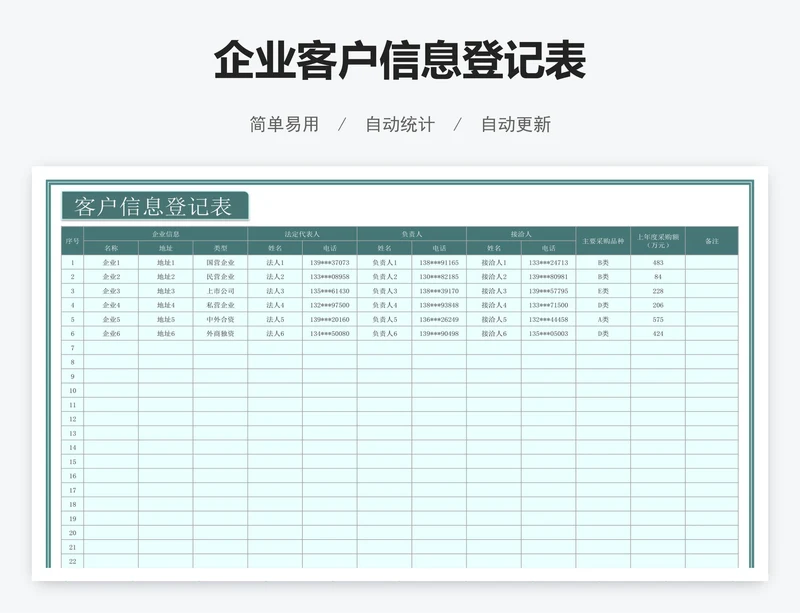Select 姓名 sub-header under 负责人
Image resolution: width=800 pixels, height=613 pixels.
click(384, 248)
